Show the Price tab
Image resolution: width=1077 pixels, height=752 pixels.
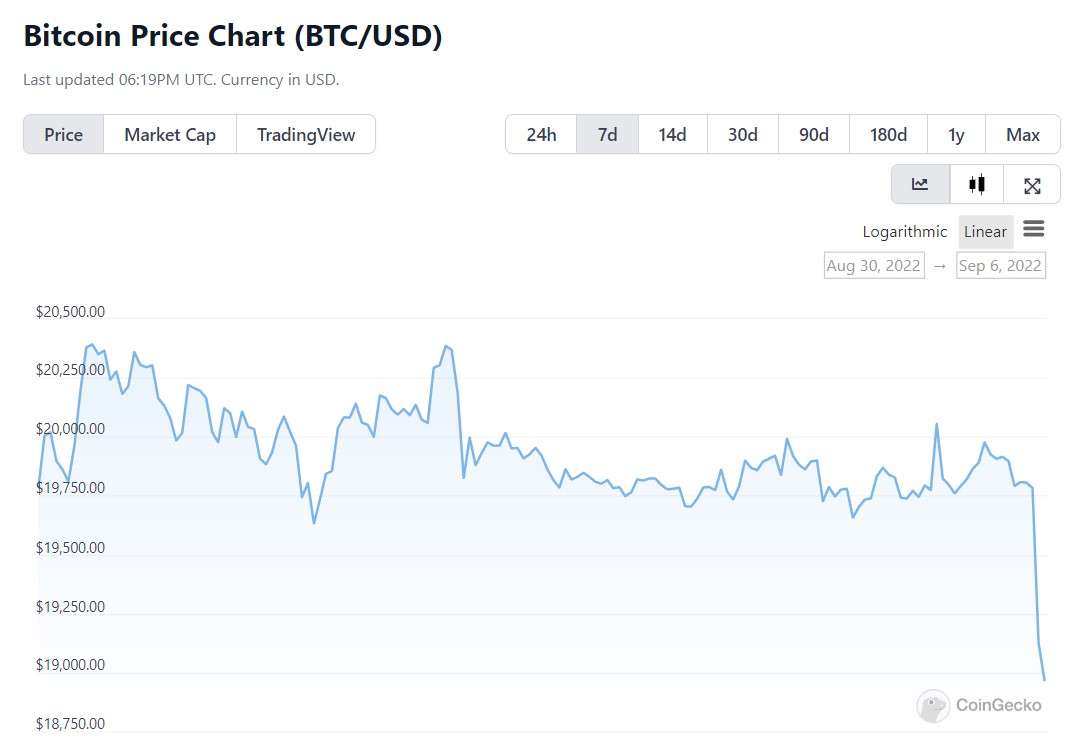[64, 135]
